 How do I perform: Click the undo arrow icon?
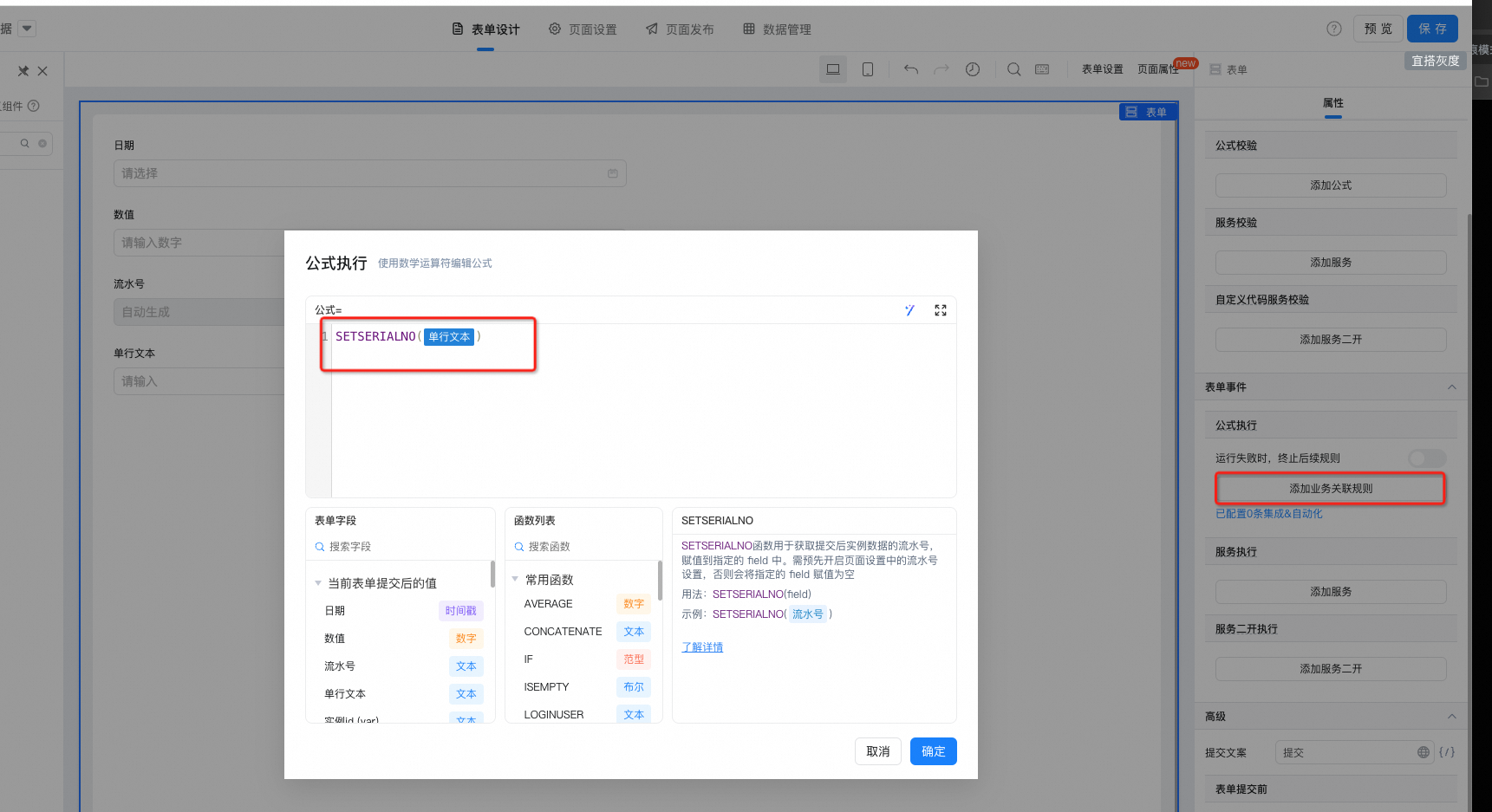(911, 69)
